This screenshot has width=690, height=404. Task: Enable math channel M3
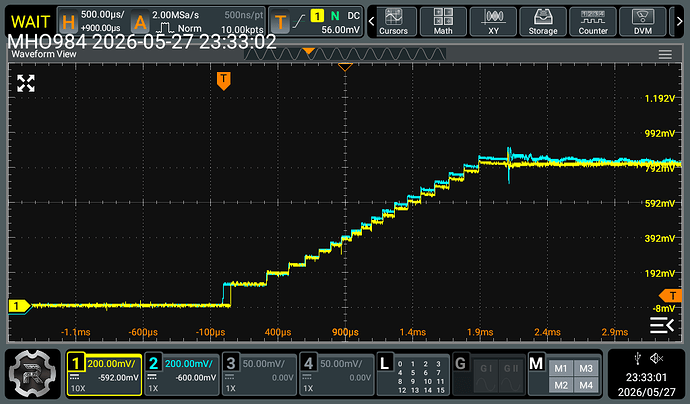pos(586,368)
